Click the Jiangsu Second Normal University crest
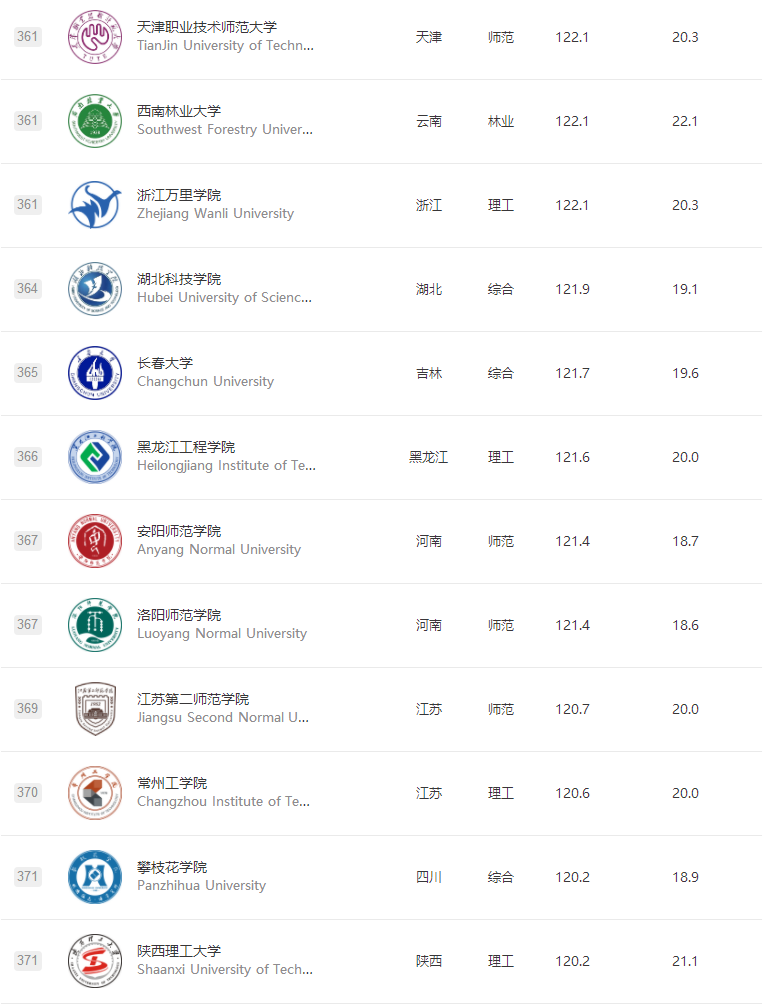Image resolution: width=763 pixels, height=1008 pixels. pos(94,709)
